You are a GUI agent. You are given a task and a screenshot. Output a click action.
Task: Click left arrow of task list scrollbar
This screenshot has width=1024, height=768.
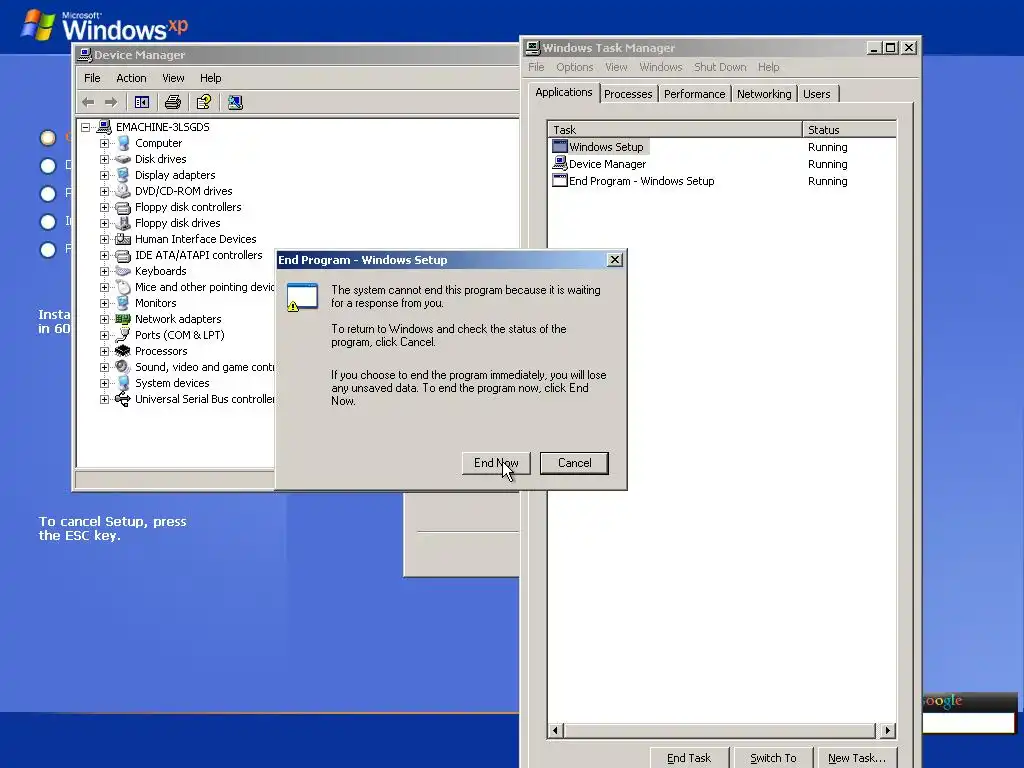555,730
